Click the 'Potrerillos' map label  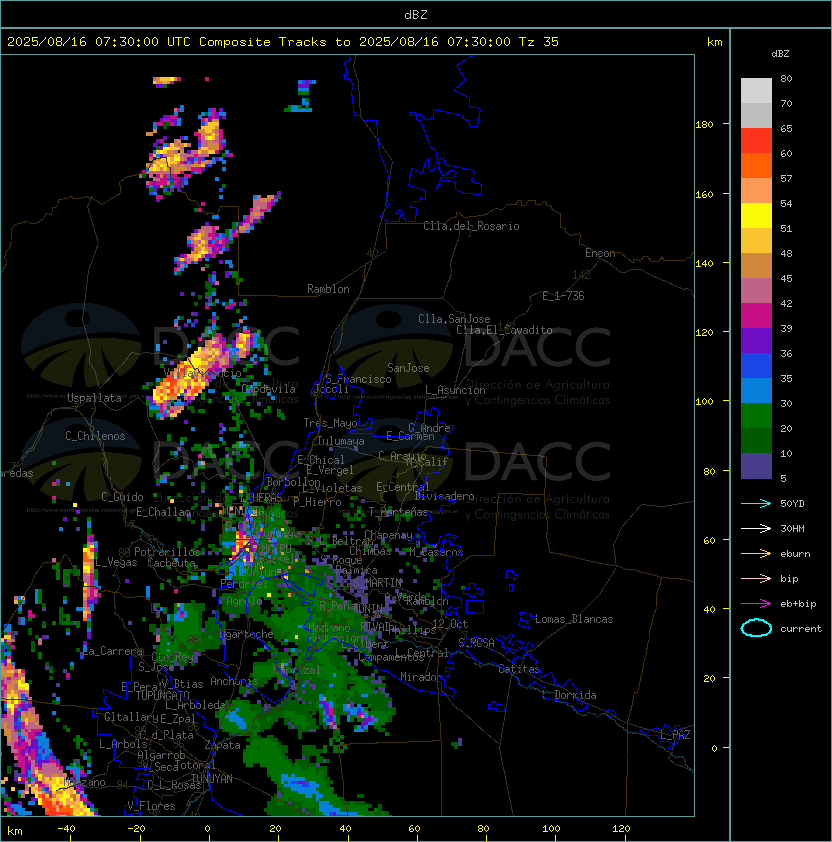point(167,552)
